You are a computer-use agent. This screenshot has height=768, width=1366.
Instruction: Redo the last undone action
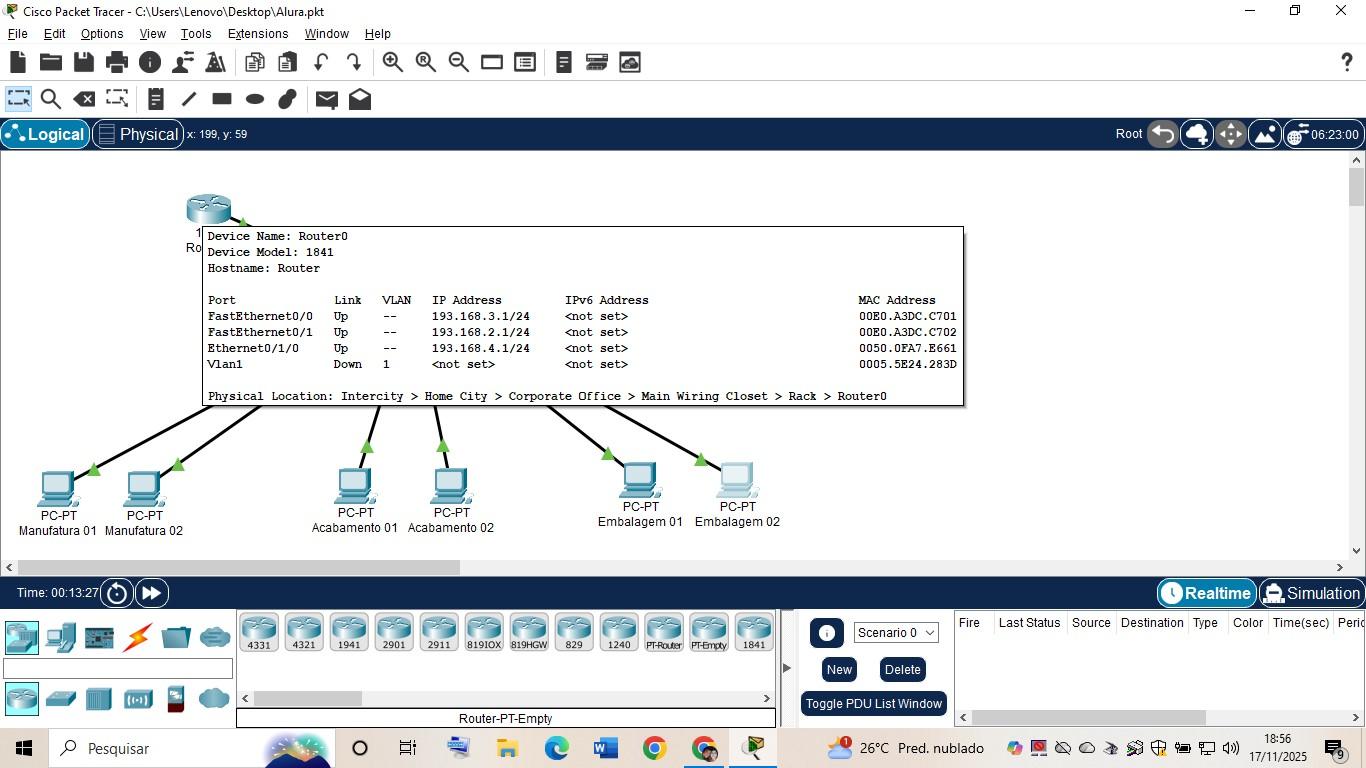click(x=354, y=62)
